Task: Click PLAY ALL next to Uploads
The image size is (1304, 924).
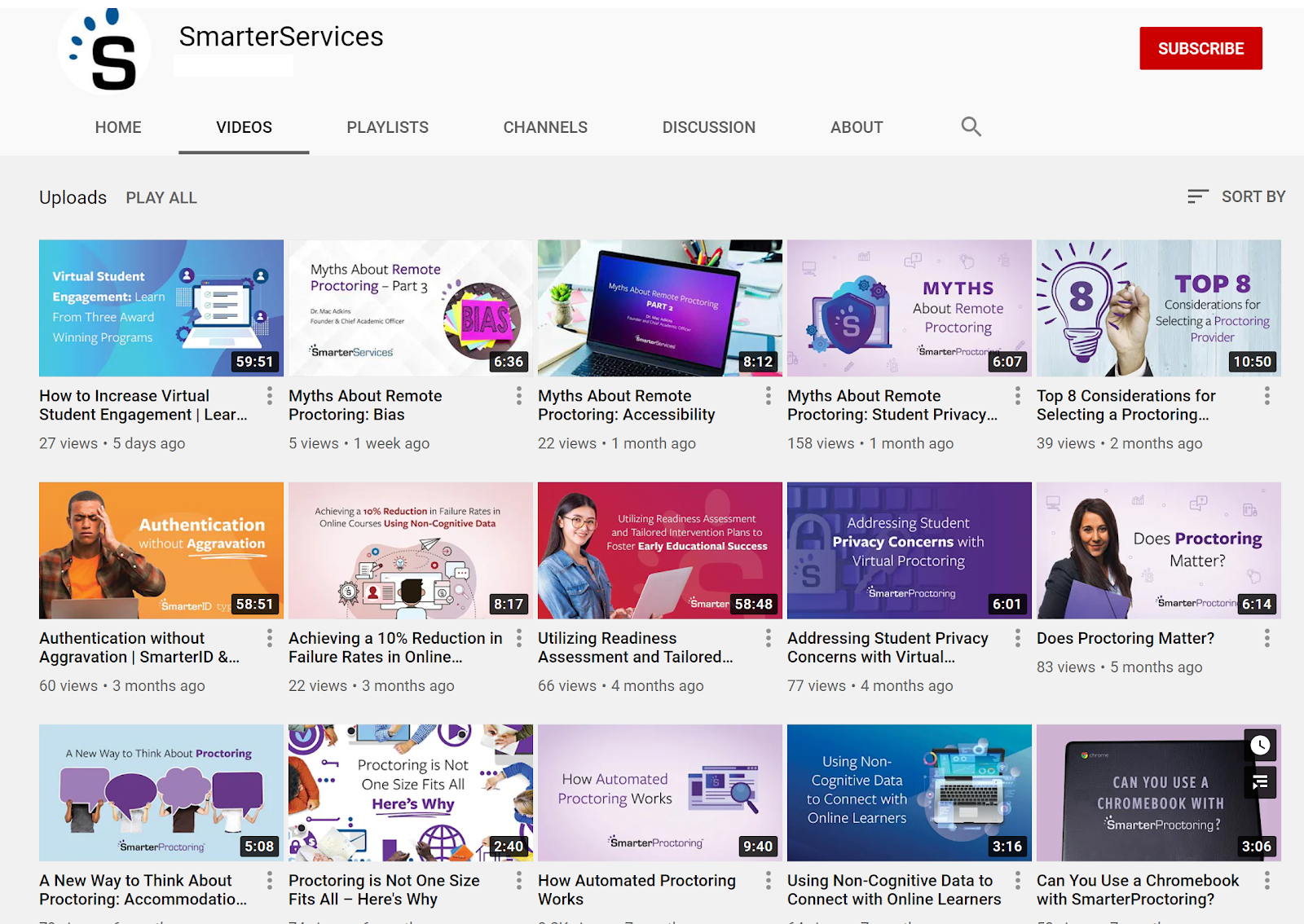Action: click(161, 198)
